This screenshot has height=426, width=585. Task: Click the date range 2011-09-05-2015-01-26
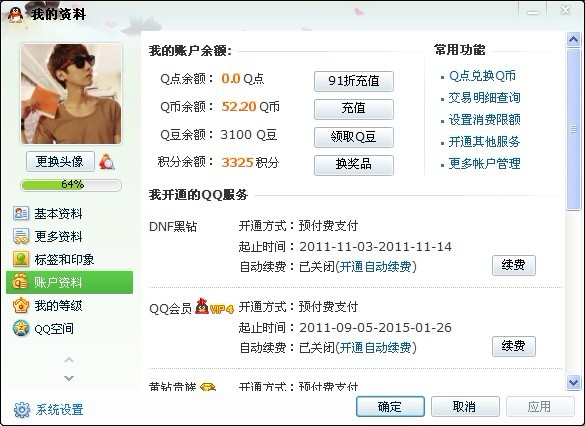pyautogui.click(x=375, y=328)
